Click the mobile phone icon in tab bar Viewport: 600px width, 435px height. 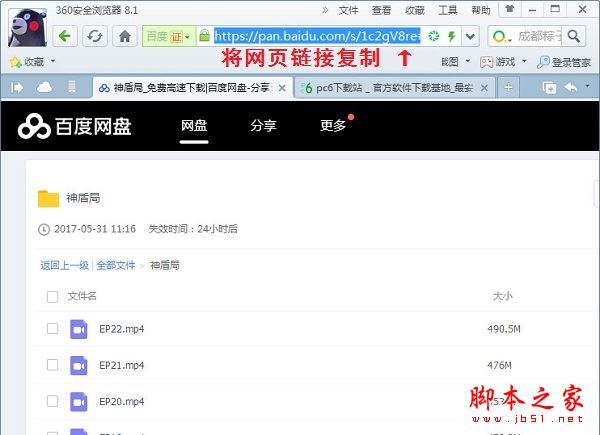point(72,86)
